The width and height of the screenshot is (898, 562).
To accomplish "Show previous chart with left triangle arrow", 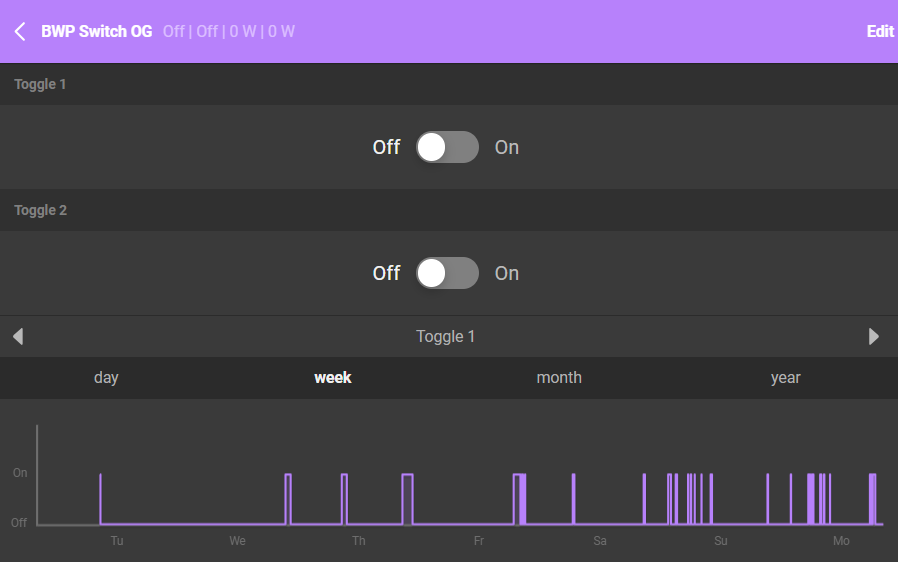I will point(17,337).
